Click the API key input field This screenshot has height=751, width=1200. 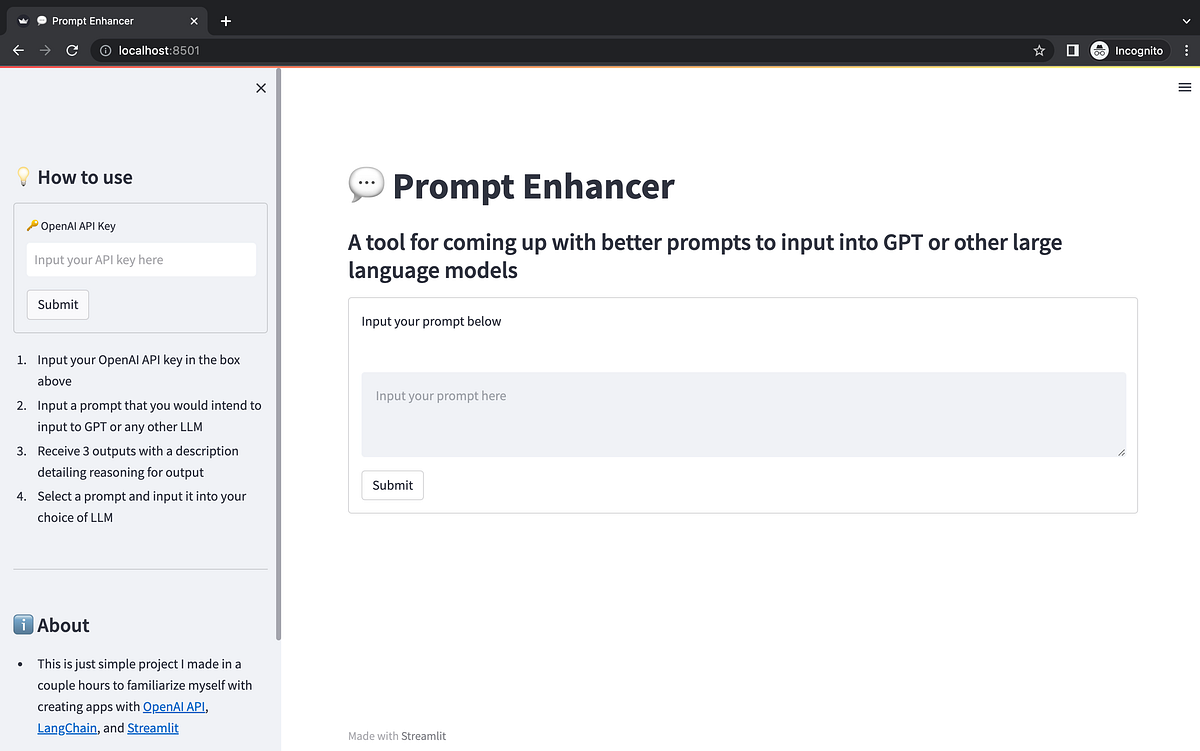click(x=140, y=259)
